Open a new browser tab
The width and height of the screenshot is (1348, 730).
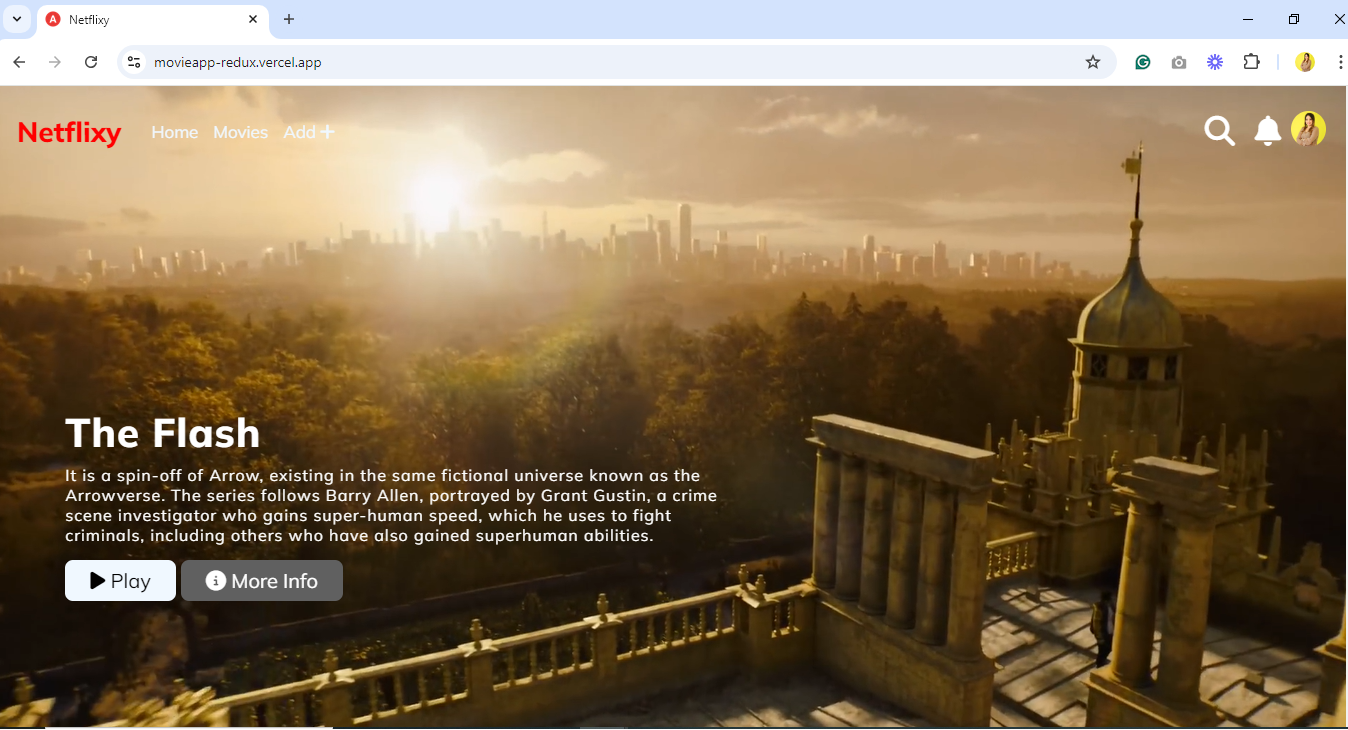click(x=289, y=19)
